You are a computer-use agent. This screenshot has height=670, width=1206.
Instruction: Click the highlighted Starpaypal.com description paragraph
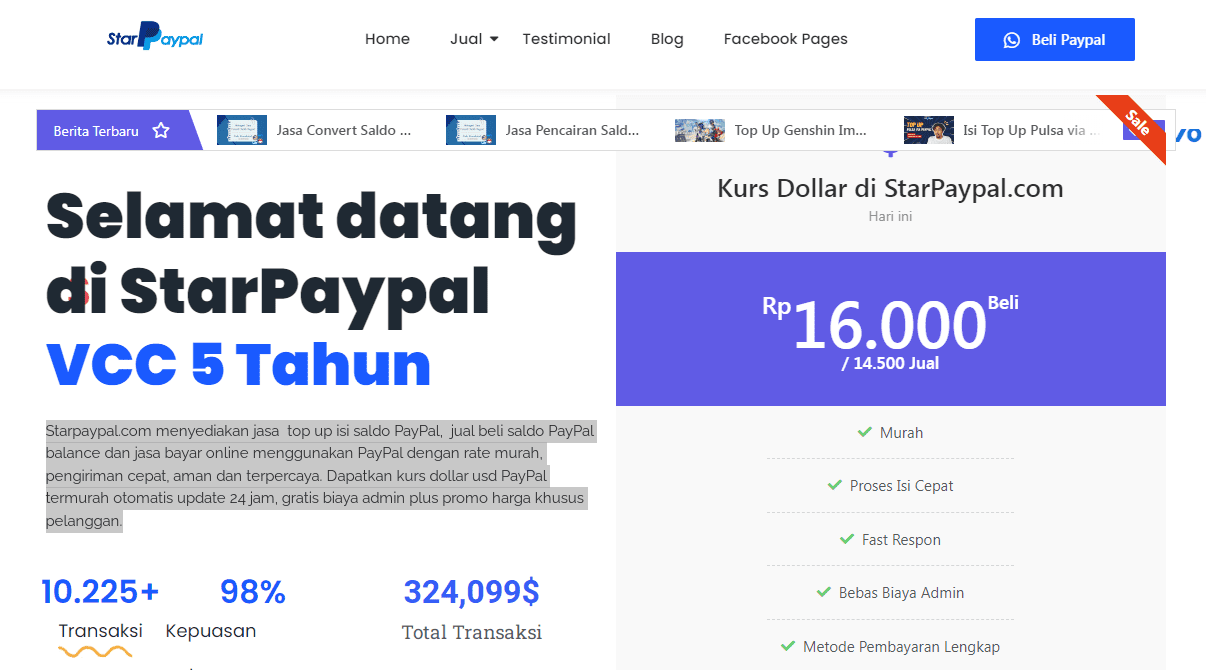(x=321, y=476)
